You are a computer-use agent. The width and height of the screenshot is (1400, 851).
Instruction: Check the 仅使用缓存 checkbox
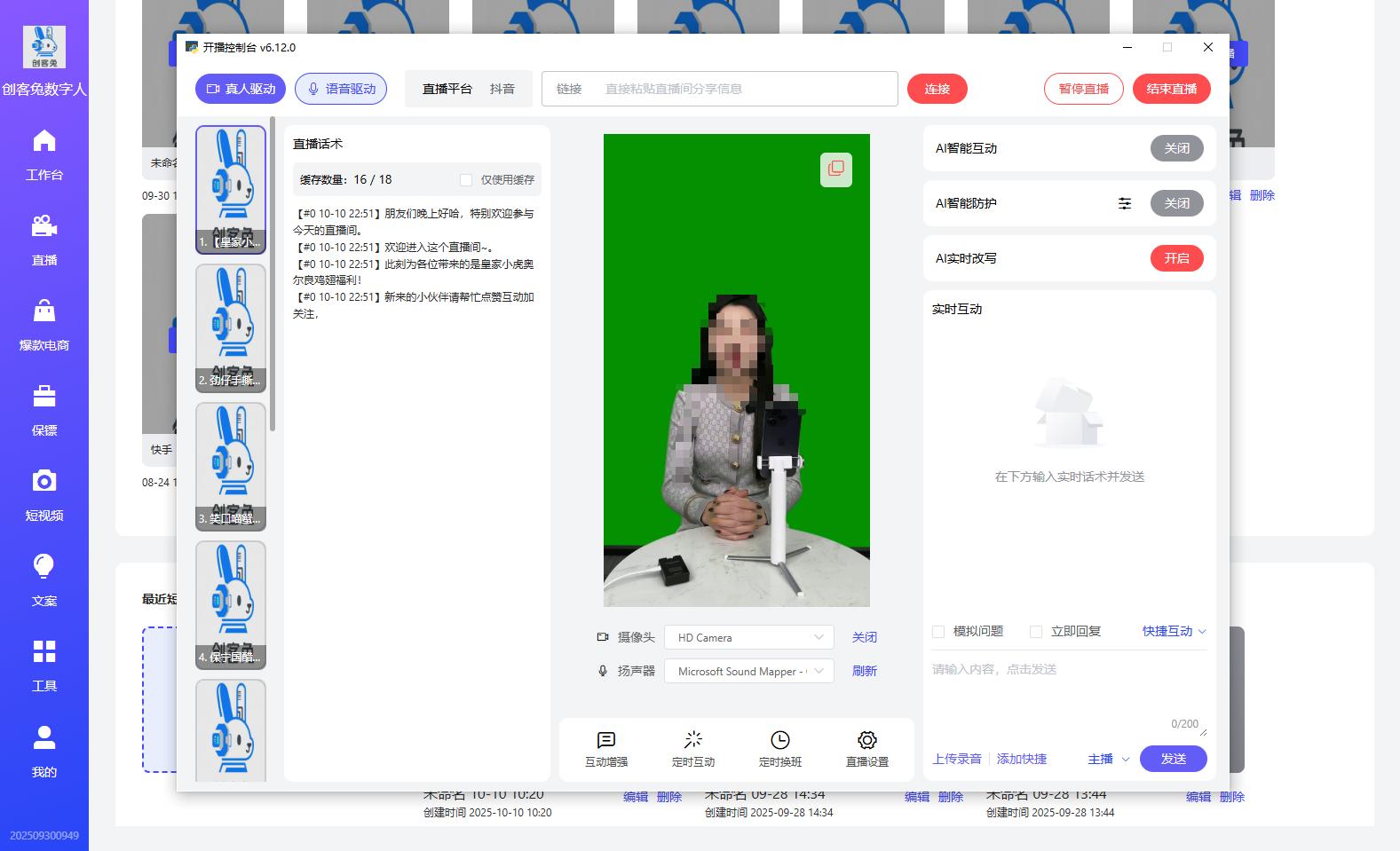click(x=466, y=180)
